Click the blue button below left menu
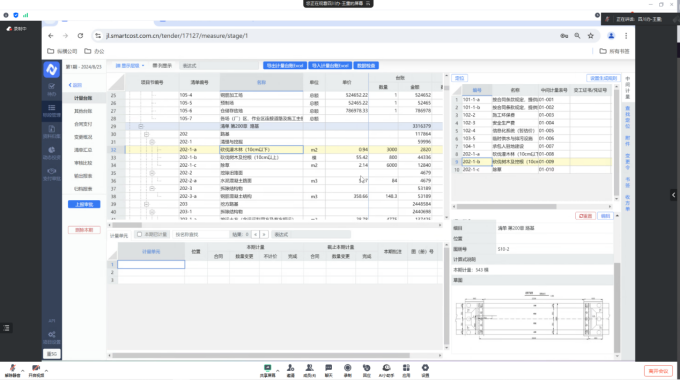The image size is (680, 380). click(x=84, y=204)
